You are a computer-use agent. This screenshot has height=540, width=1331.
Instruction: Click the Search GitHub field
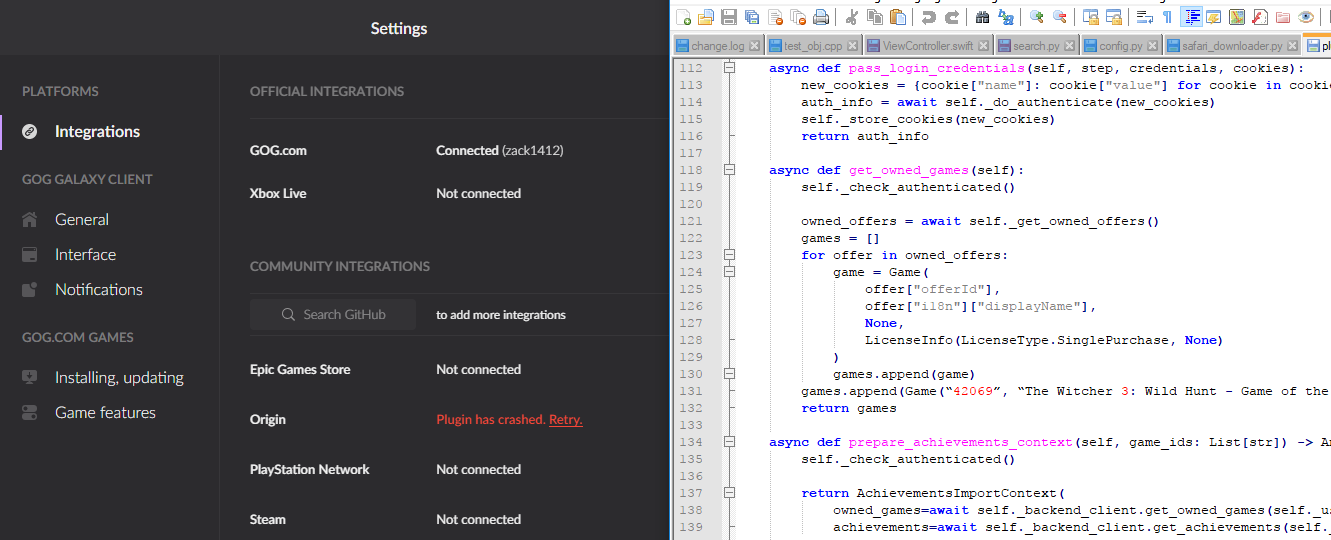pyautogui.click(x=333, y=315)
